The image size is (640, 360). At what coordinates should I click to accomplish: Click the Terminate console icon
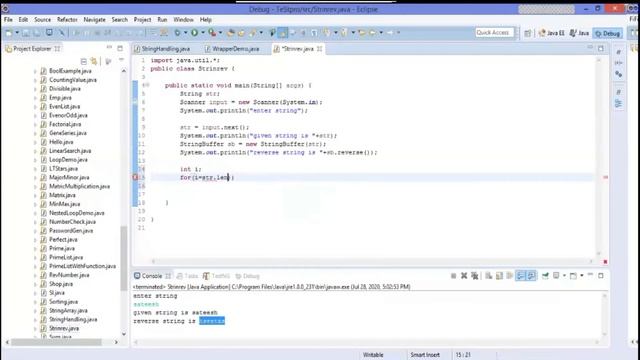pos(453,276)
